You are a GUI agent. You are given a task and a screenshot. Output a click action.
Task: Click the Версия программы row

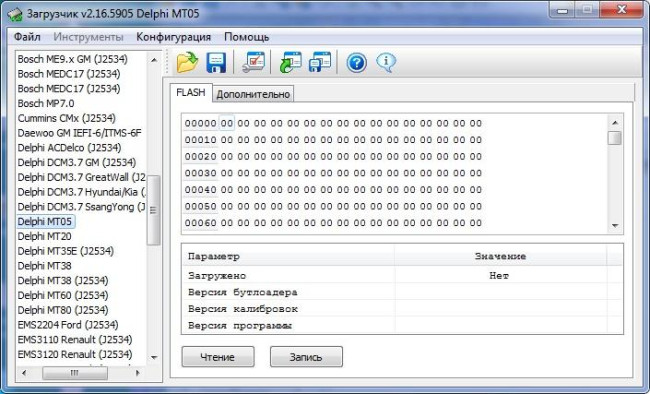pos(402,325)
